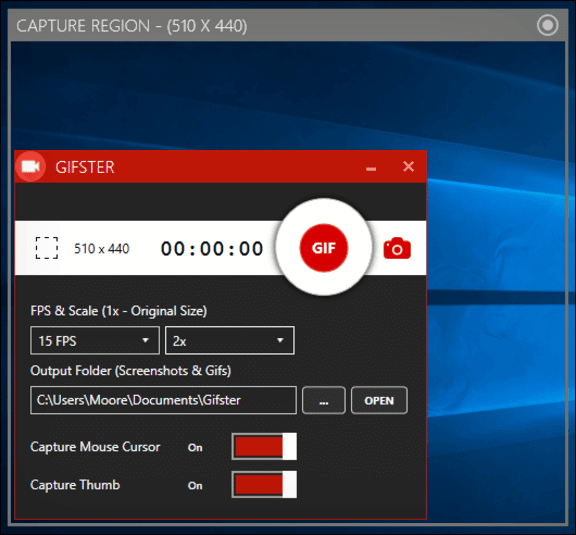576x535 pixels.
Task: Click the Capture Region title bar text
Action: tap(132, 26)
